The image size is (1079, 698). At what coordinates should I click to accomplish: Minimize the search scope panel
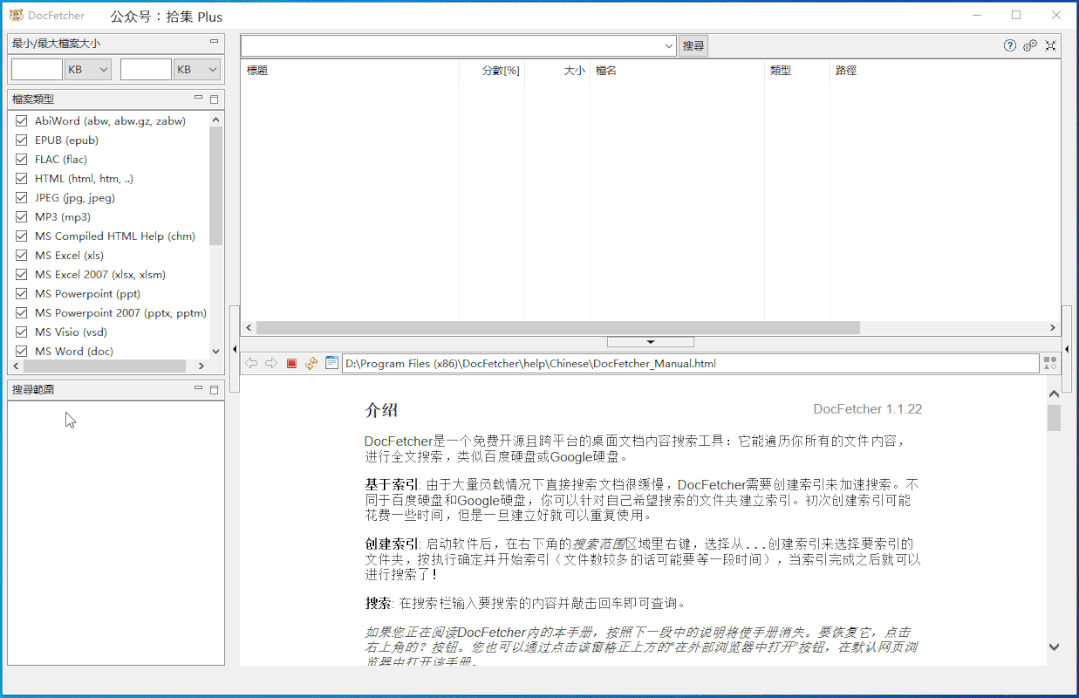[x=198, y=389]
